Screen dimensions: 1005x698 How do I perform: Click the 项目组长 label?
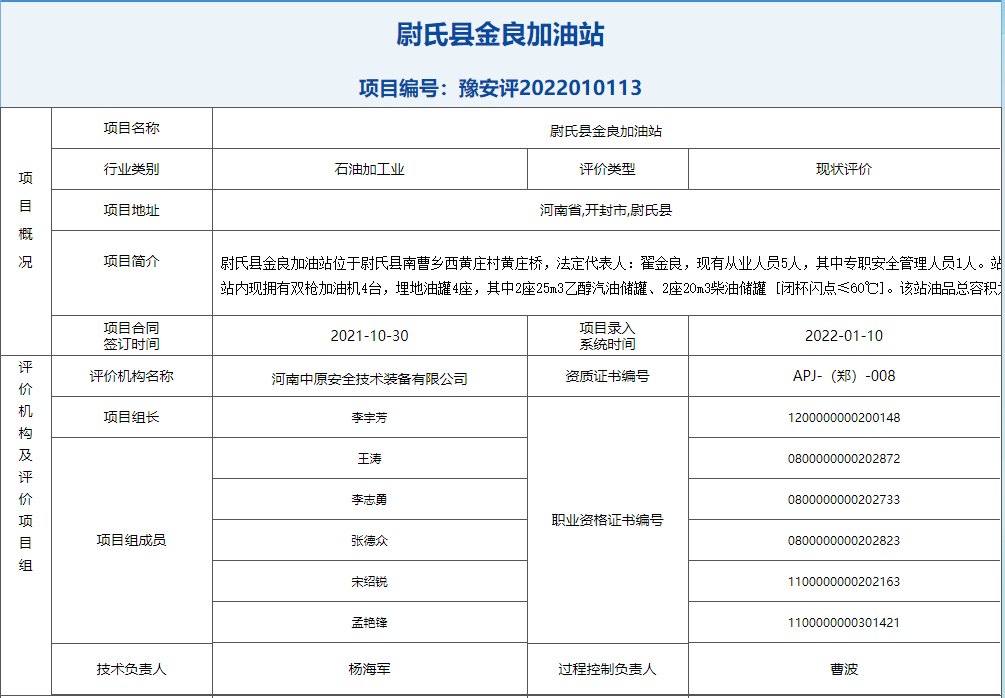point(131,417)
